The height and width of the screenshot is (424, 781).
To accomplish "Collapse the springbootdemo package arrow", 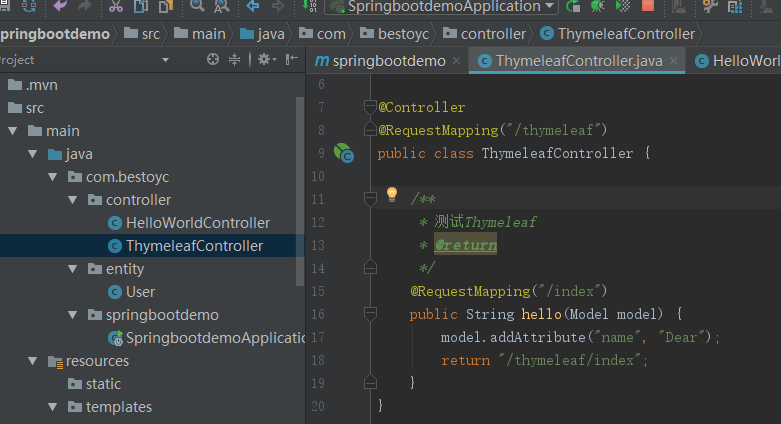I will coord(73,315).
